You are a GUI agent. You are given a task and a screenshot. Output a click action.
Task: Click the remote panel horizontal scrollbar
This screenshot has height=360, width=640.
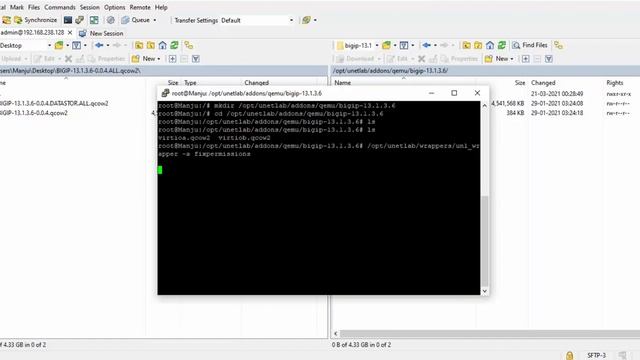click(x=490, y=333)
